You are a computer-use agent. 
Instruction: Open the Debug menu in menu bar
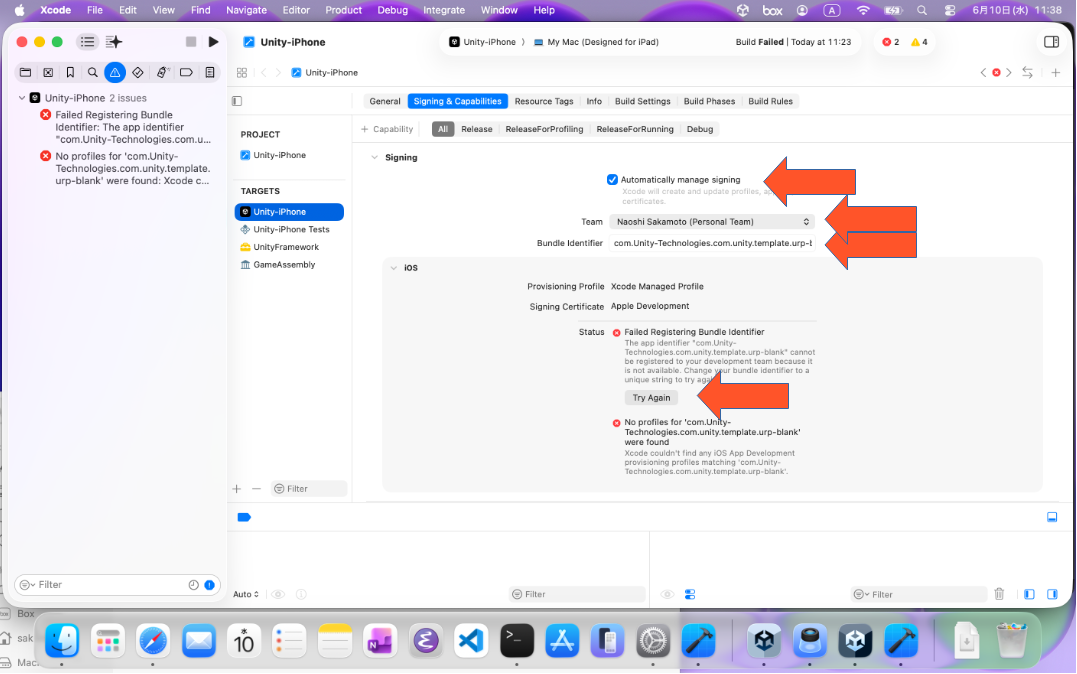click(x=392, y=10)
